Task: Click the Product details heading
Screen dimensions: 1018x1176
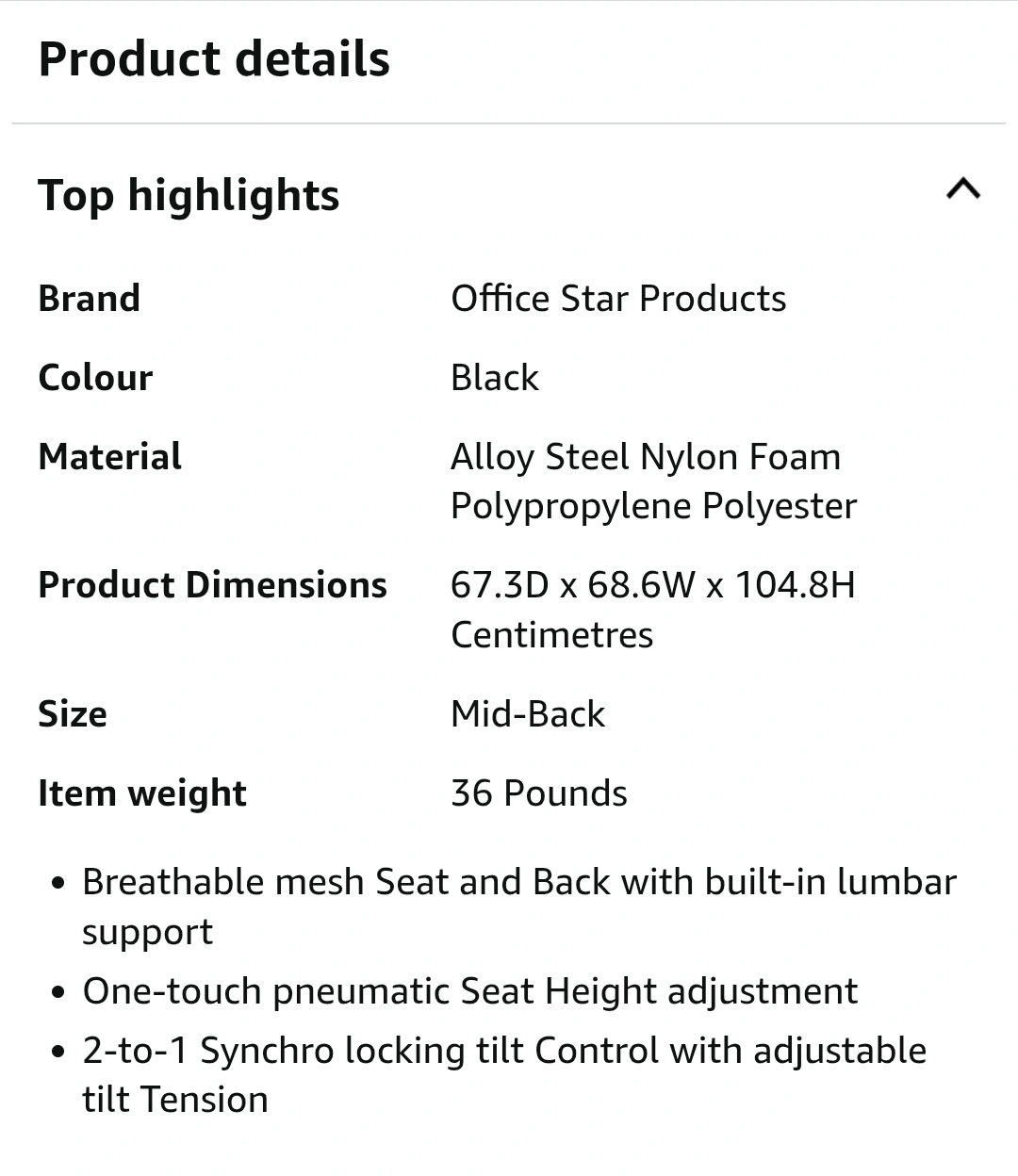Action: 214,58
